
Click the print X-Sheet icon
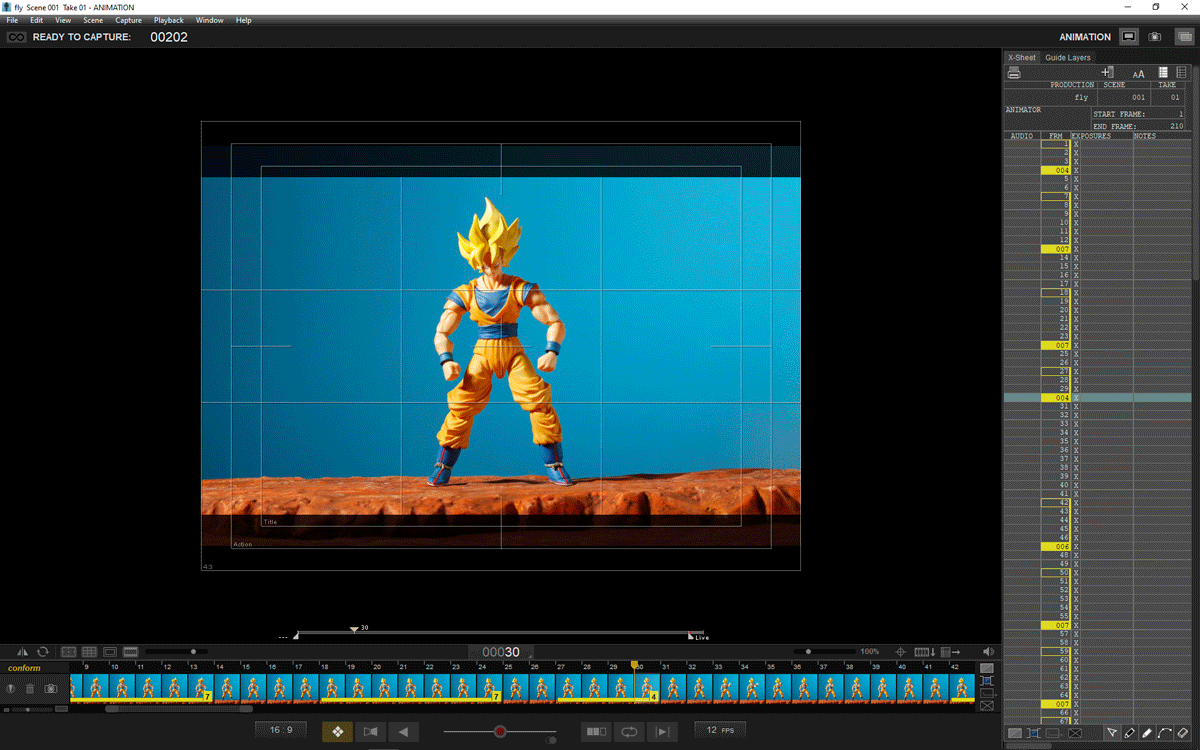1014,73
